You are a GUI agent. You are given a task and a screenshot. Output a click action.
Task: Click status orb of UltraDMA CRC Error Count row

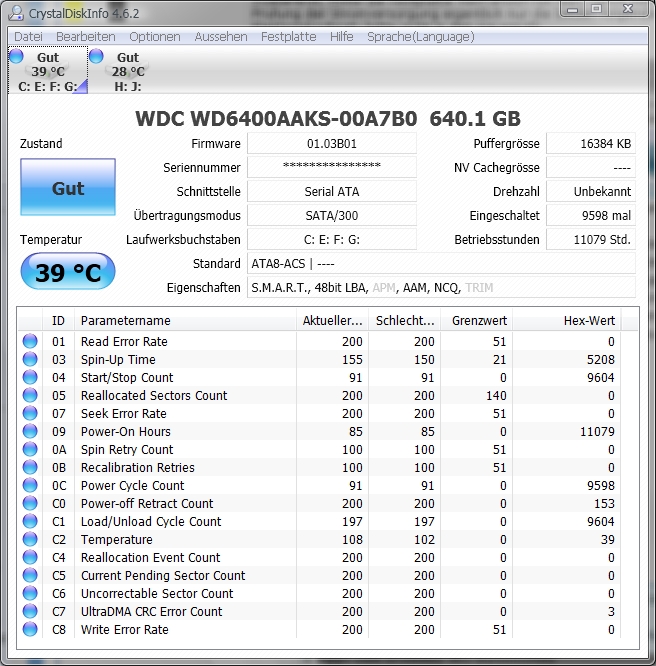[30, 611]
